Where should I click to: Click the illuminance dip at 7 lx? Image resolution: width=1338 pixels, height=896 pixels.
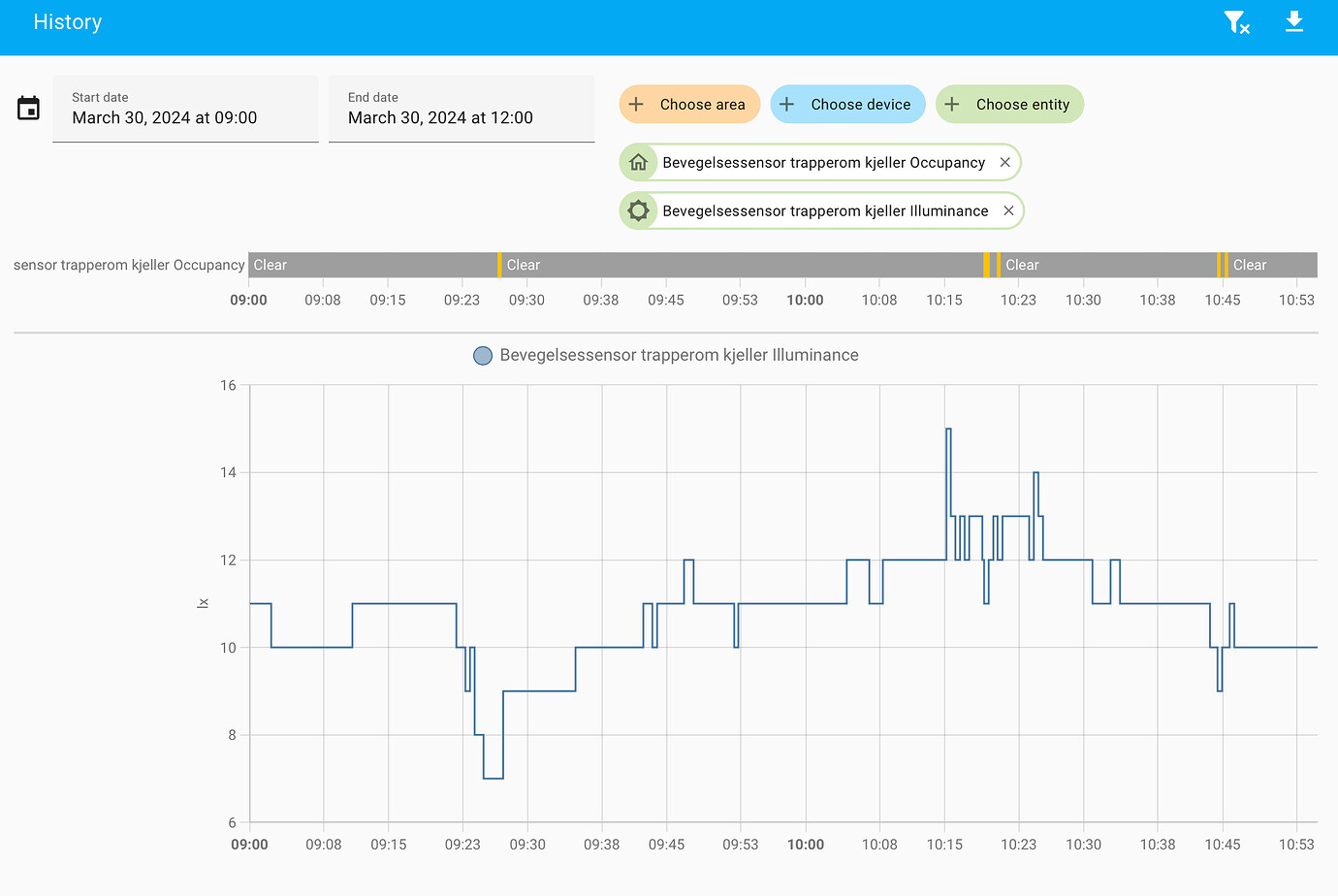click(x=493, y=778)
